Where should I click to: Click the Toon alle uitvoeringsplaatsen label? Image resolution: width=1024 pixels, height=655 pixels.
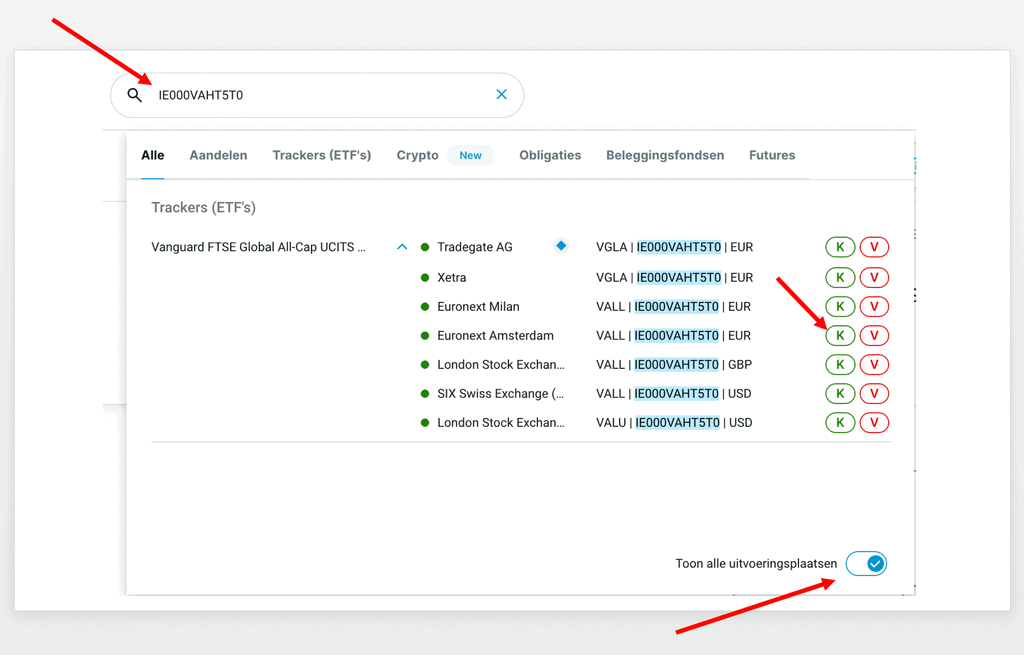pyautogui.click(x=756, y=564)
